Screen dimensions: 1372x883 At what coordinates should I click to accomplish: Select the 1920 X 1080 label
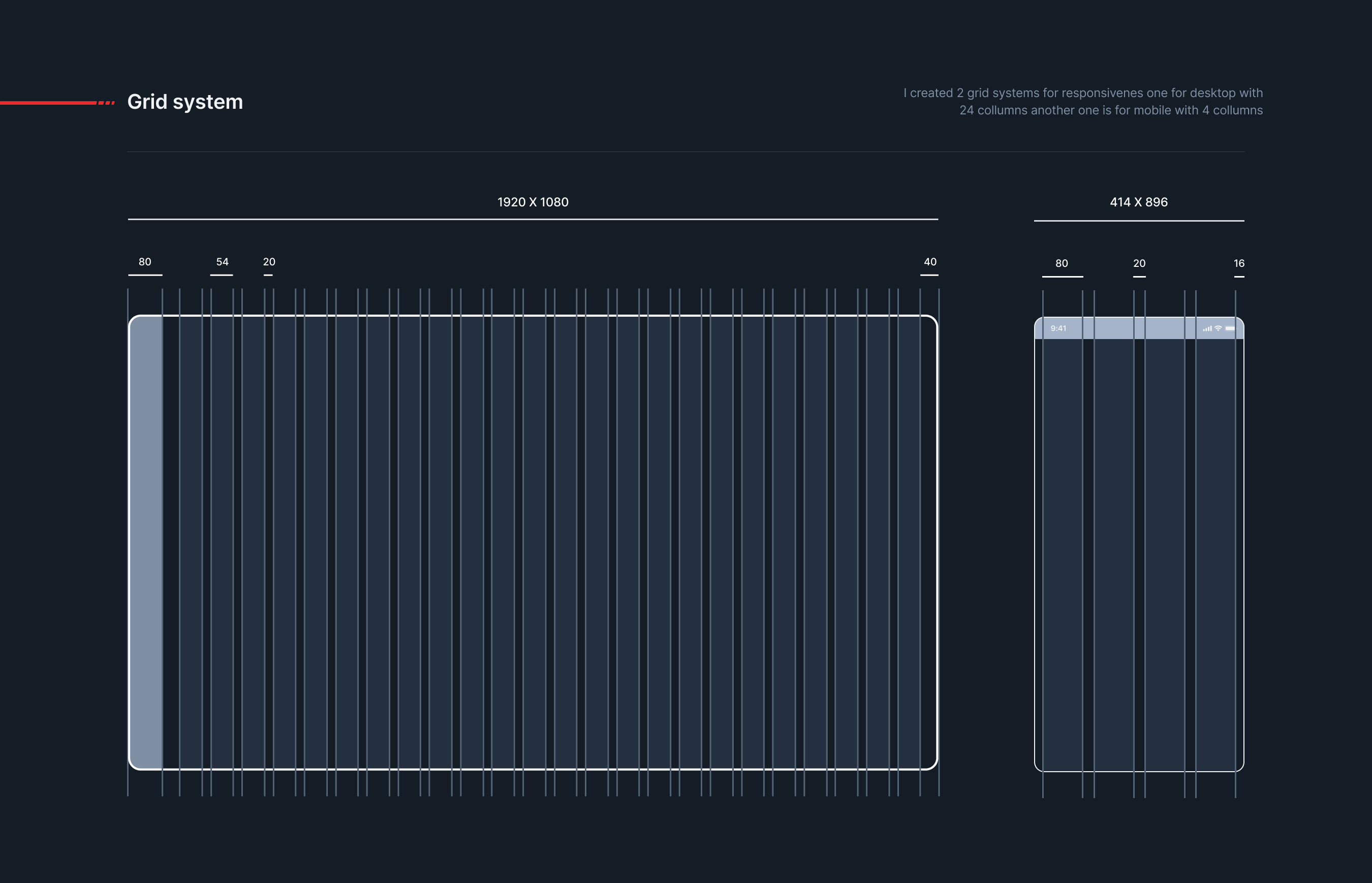point(533,202)
